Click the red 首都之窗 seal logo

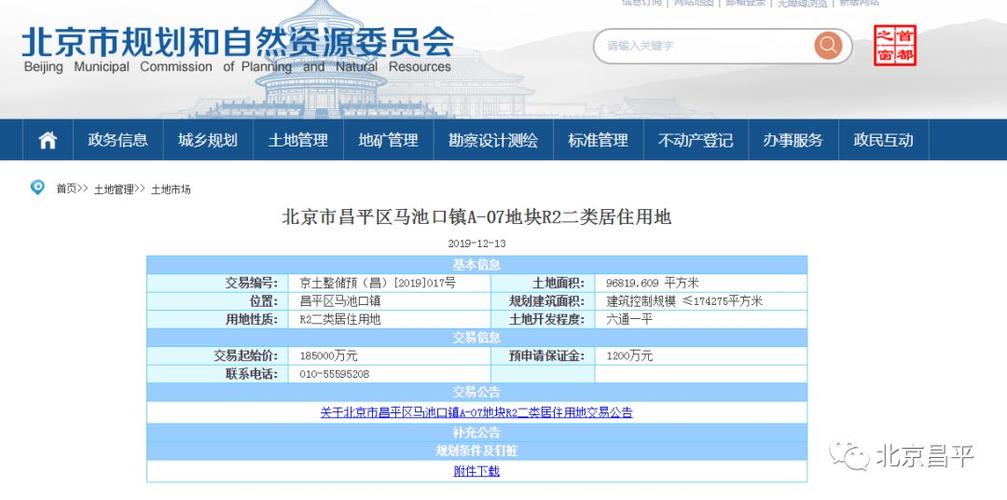pos(895,45)
